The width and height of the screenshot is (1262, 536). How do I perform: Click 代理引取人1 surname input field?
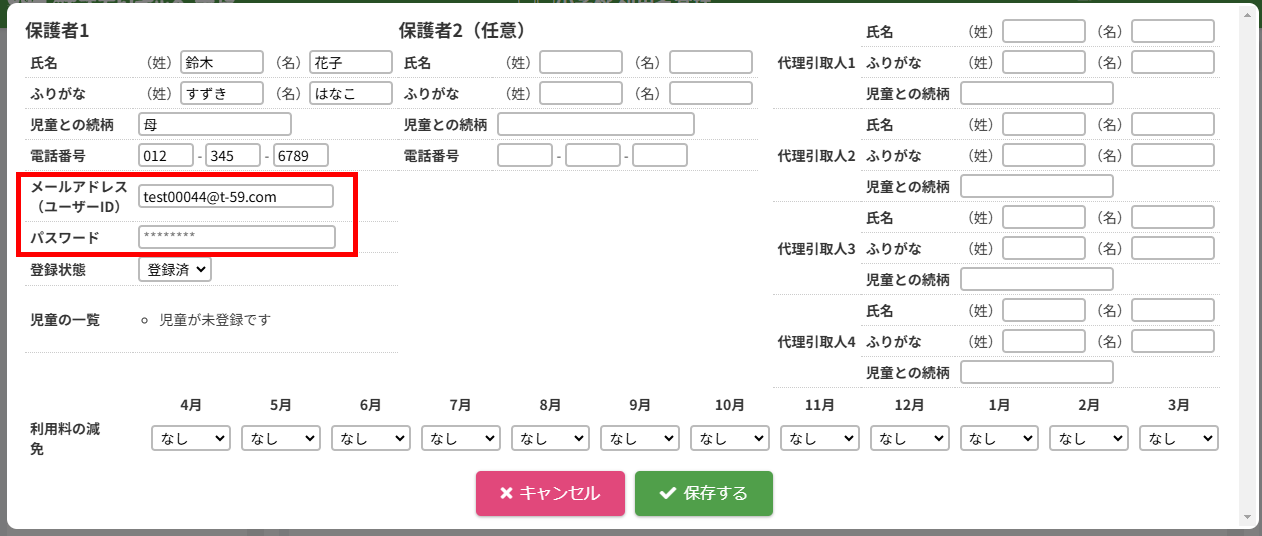(1043, 31)
